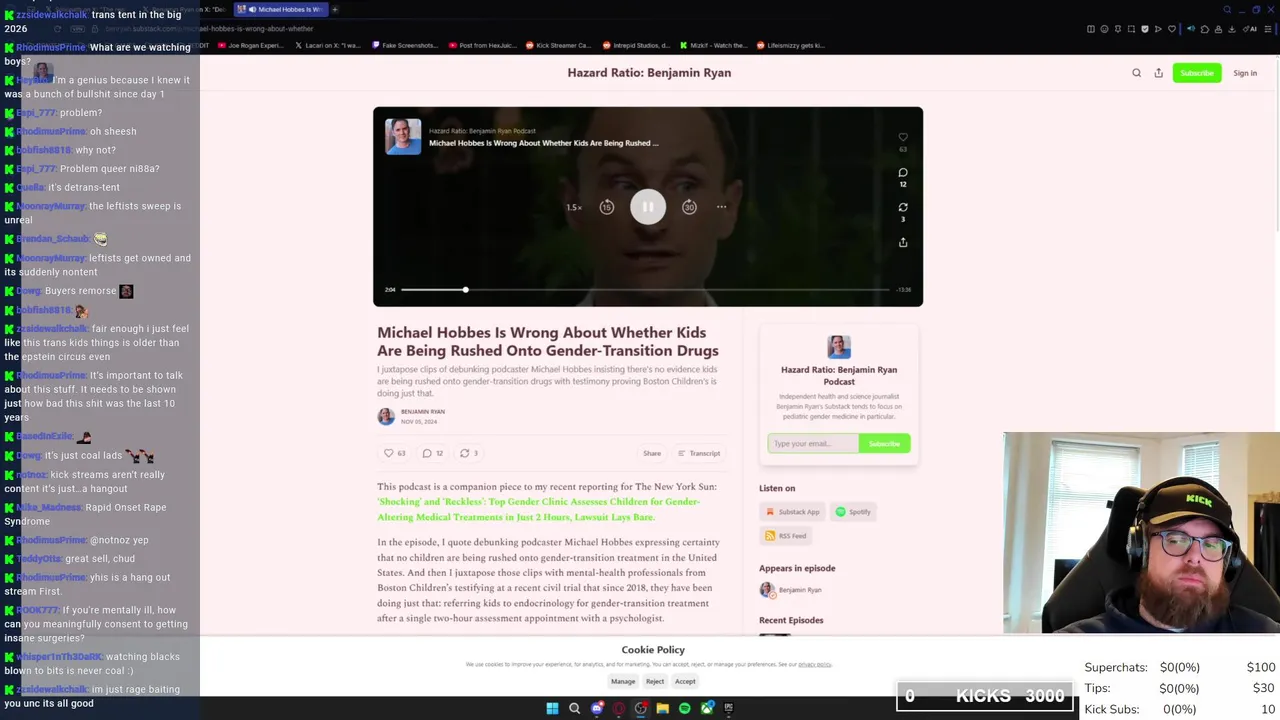This screenshot has height=720, width=1280.
Task: Switch to the 'Michael Hobbes Is Wr...' browser tab
Action: click(x=280, y=9)
